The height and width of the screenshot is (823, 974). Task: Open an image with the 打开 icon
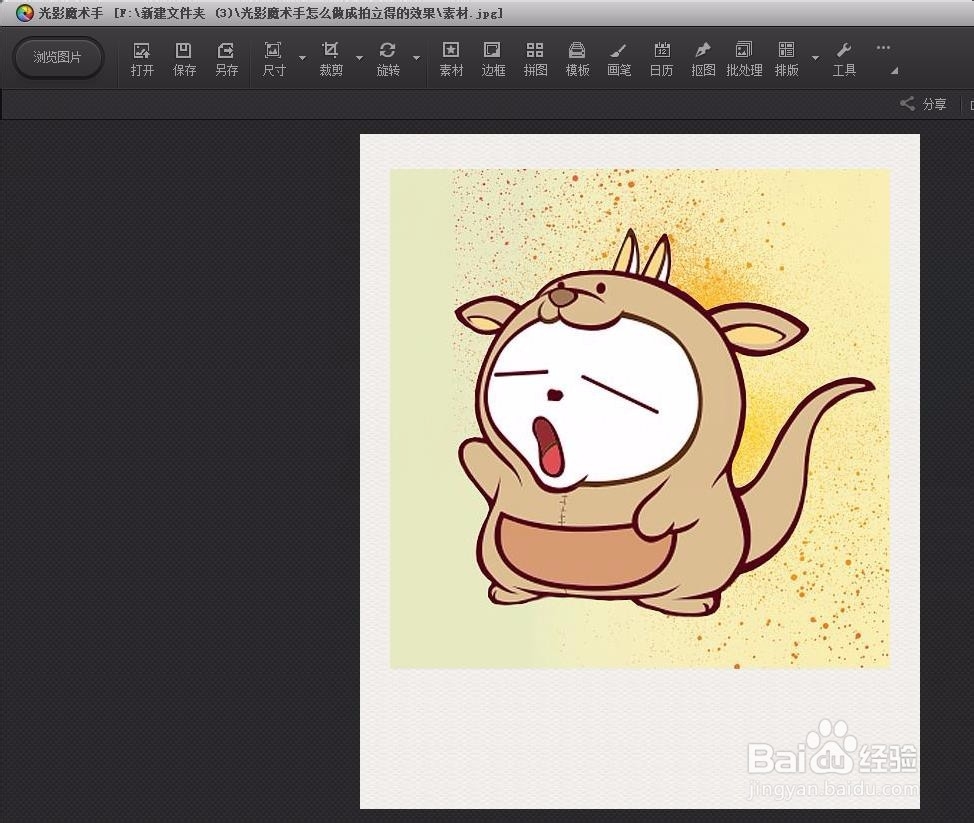coord(142,59)
